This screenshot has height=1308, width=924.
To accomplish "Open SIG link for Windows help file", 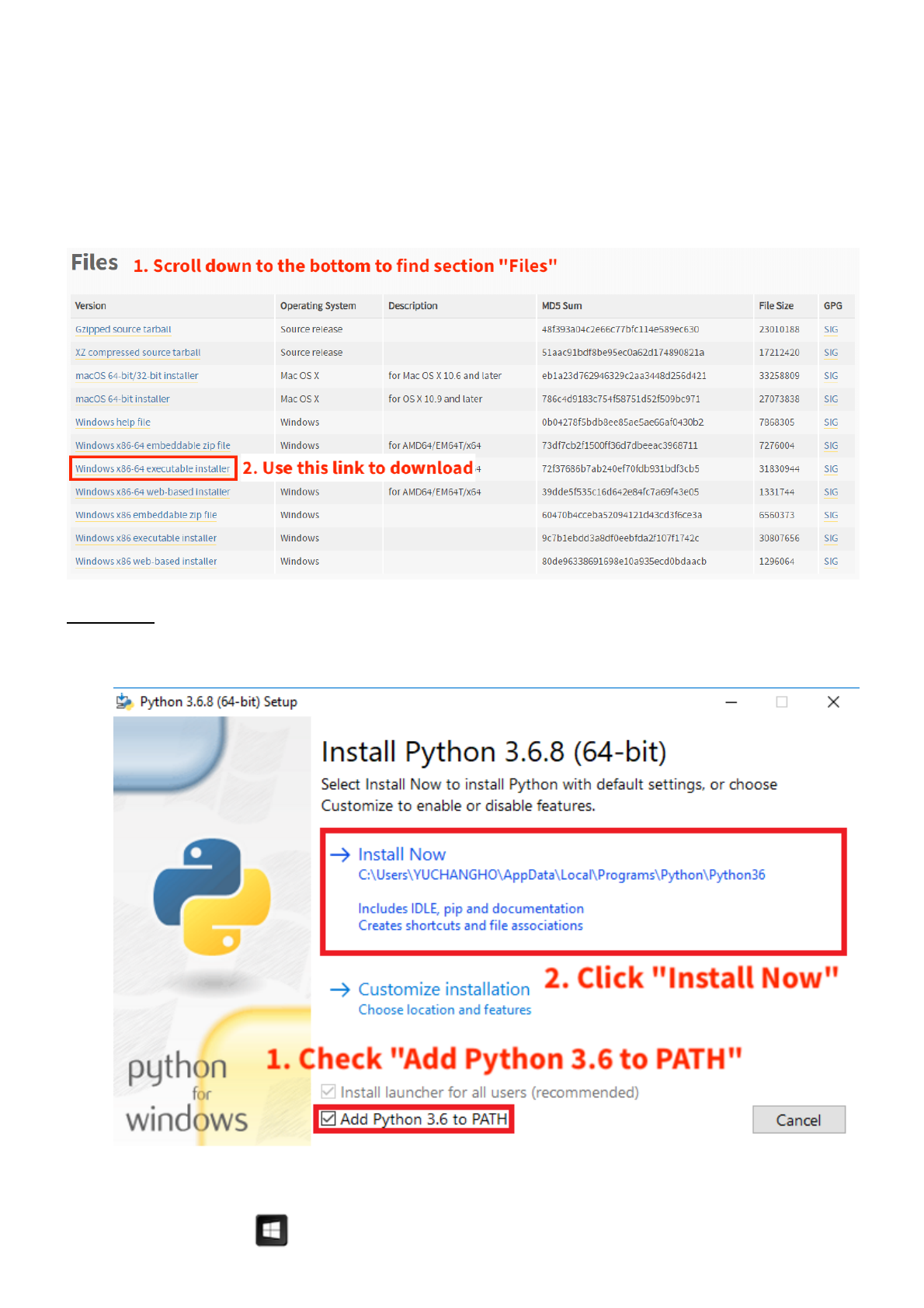I will [x=831, y=423].
